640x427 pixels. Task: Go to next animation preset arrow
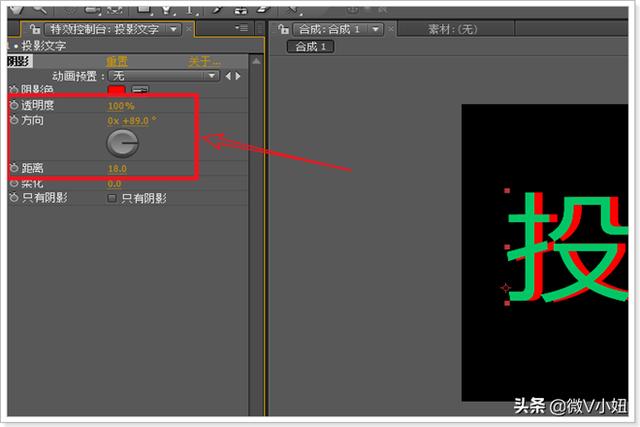pos(238,76)
